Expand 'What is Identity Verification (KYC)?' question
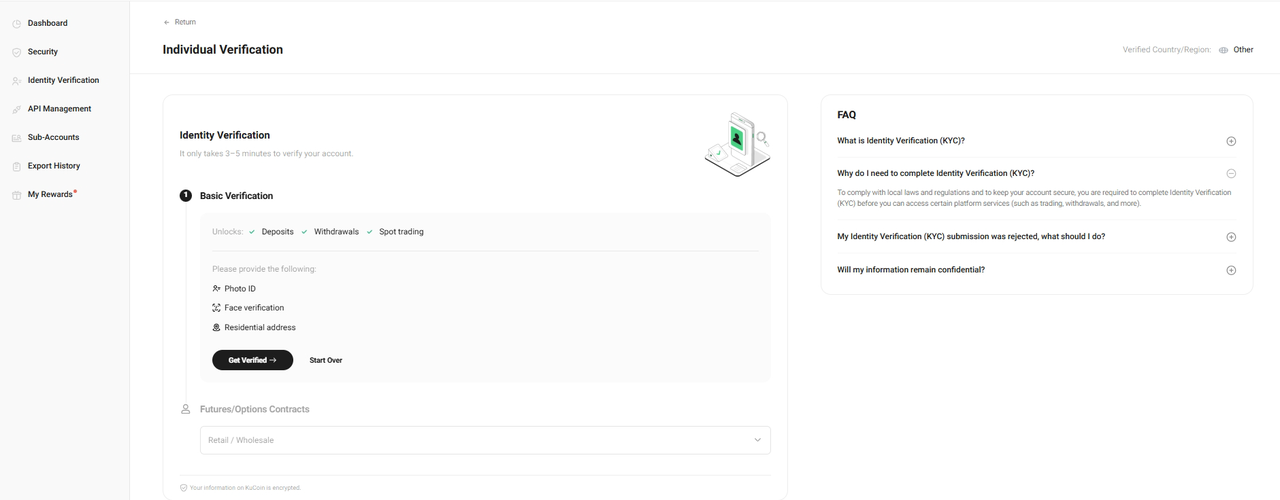This screenshot has width=1280, height=500. pyautogui.click(x=1231, y=141)
